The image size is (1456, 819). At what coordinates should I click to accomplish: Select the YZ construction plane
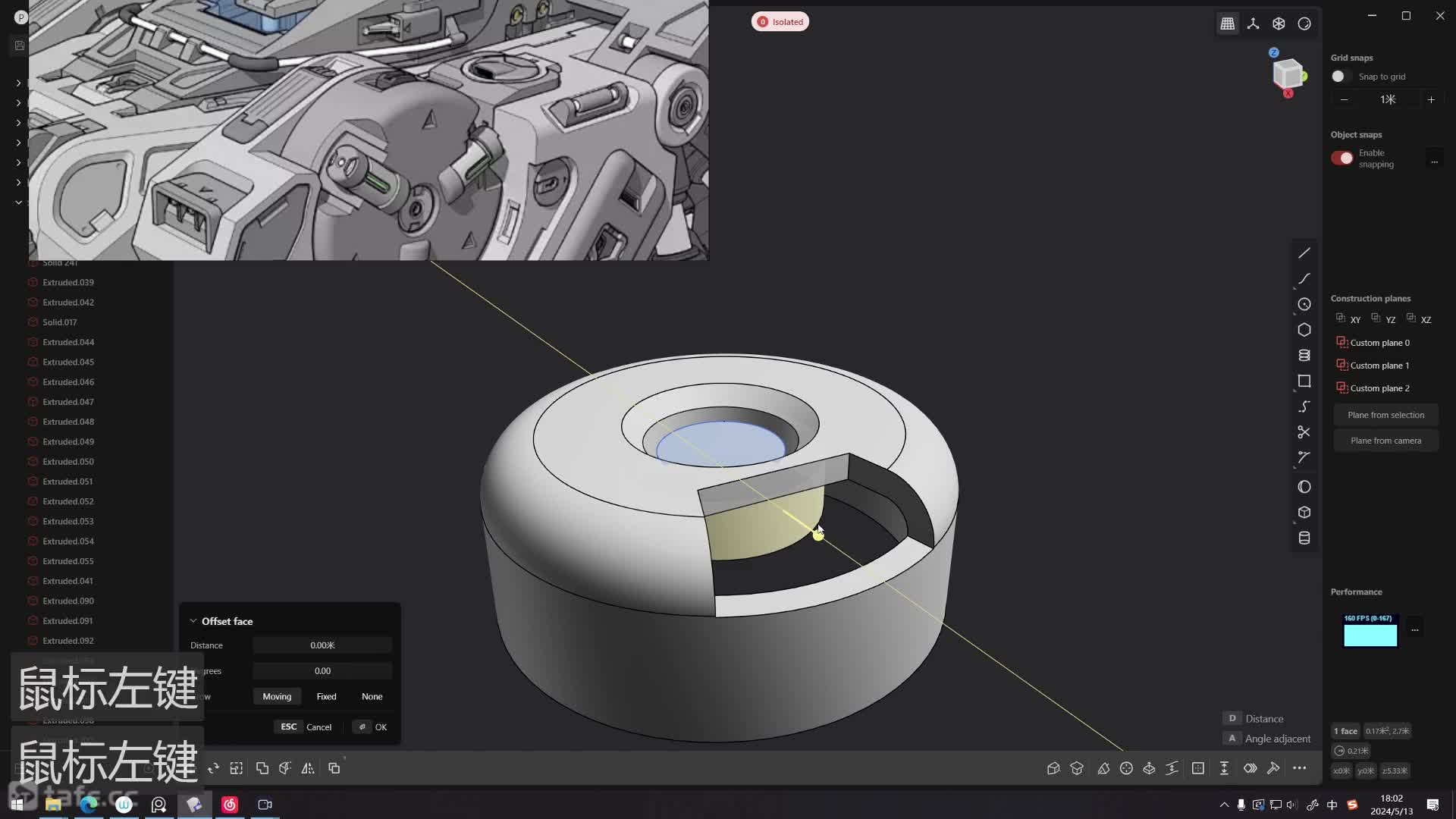1383,319
